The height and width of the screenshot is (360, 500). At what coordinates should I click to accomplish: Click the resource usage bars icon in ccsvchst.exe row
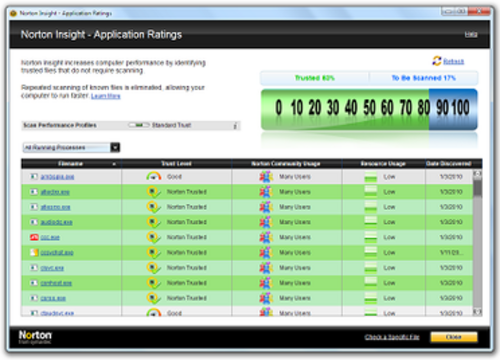[x=371, y=252]
